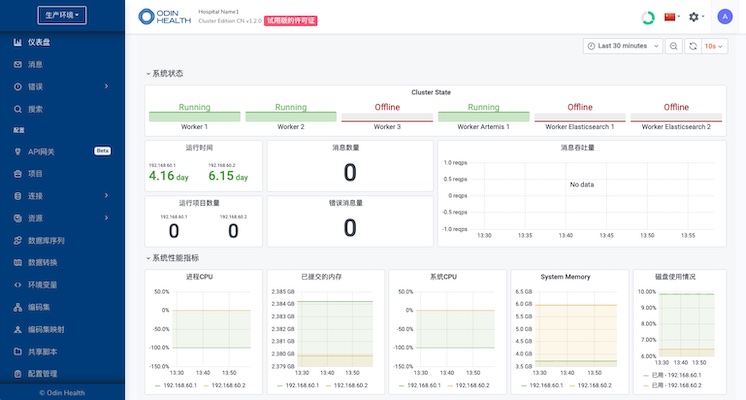Click the 错误消息量 panel title
The width and height of the screenshot is (746, 400).
point(346,203)
